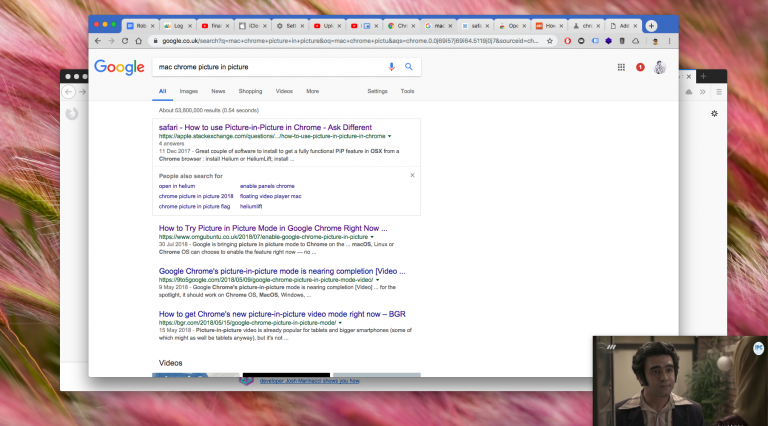Dismiss the People also search for box

click(x=412, y=175)
